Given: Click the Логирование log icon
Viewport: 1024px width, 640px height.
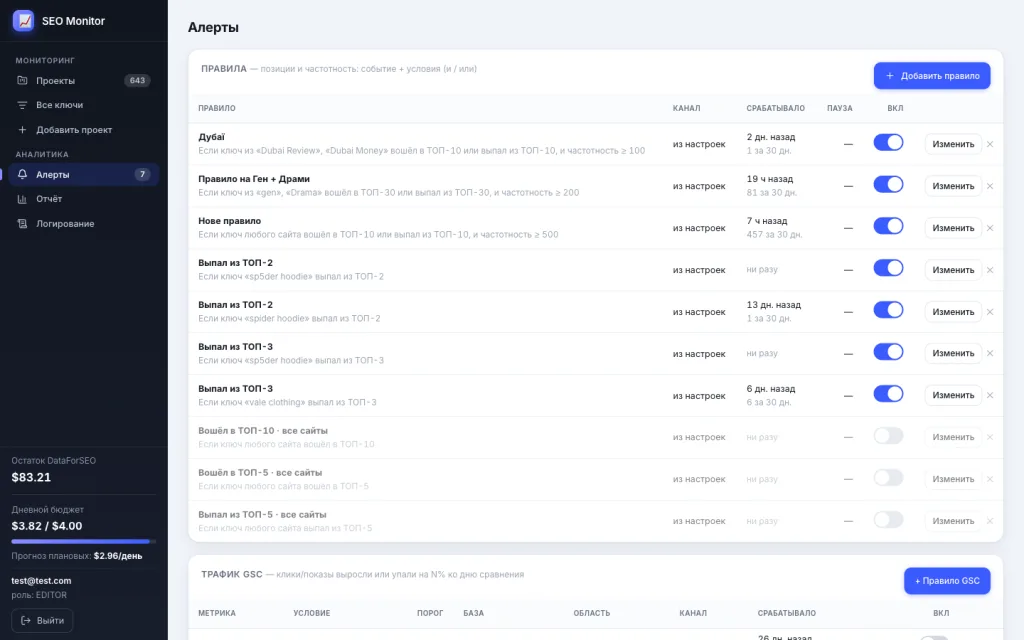Looking at the screenshot, I should pyautogui.click(x=22, y=223).
